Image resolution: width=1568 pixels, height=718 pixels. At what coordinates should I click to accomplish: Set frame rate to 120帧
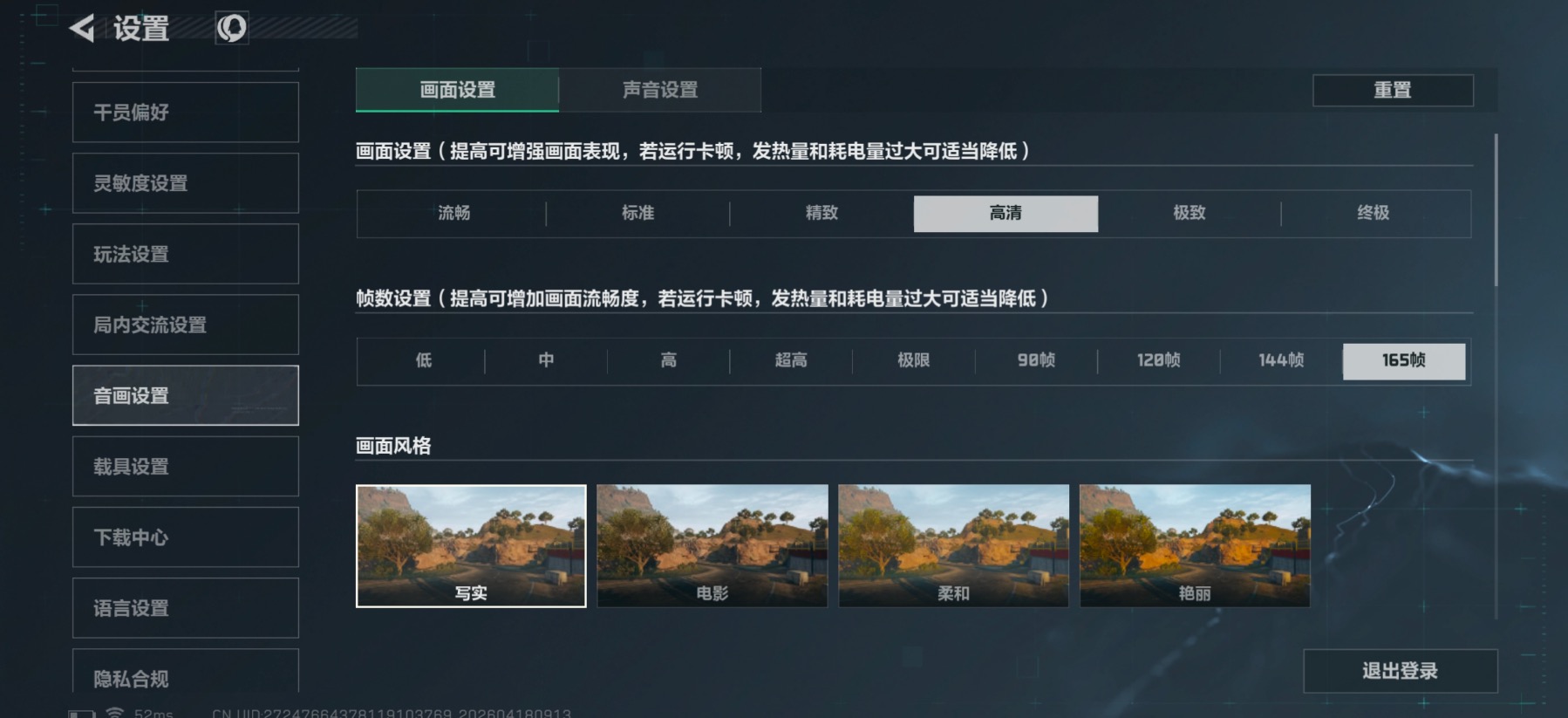click(1158, 360)
